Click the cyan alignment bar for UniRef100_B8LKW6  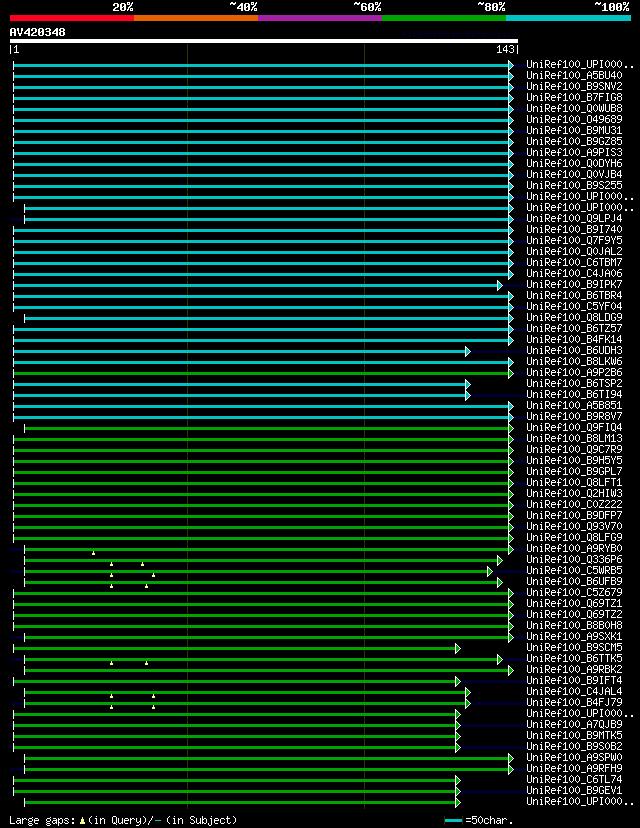pyautogui.click(x=261, y=362)
